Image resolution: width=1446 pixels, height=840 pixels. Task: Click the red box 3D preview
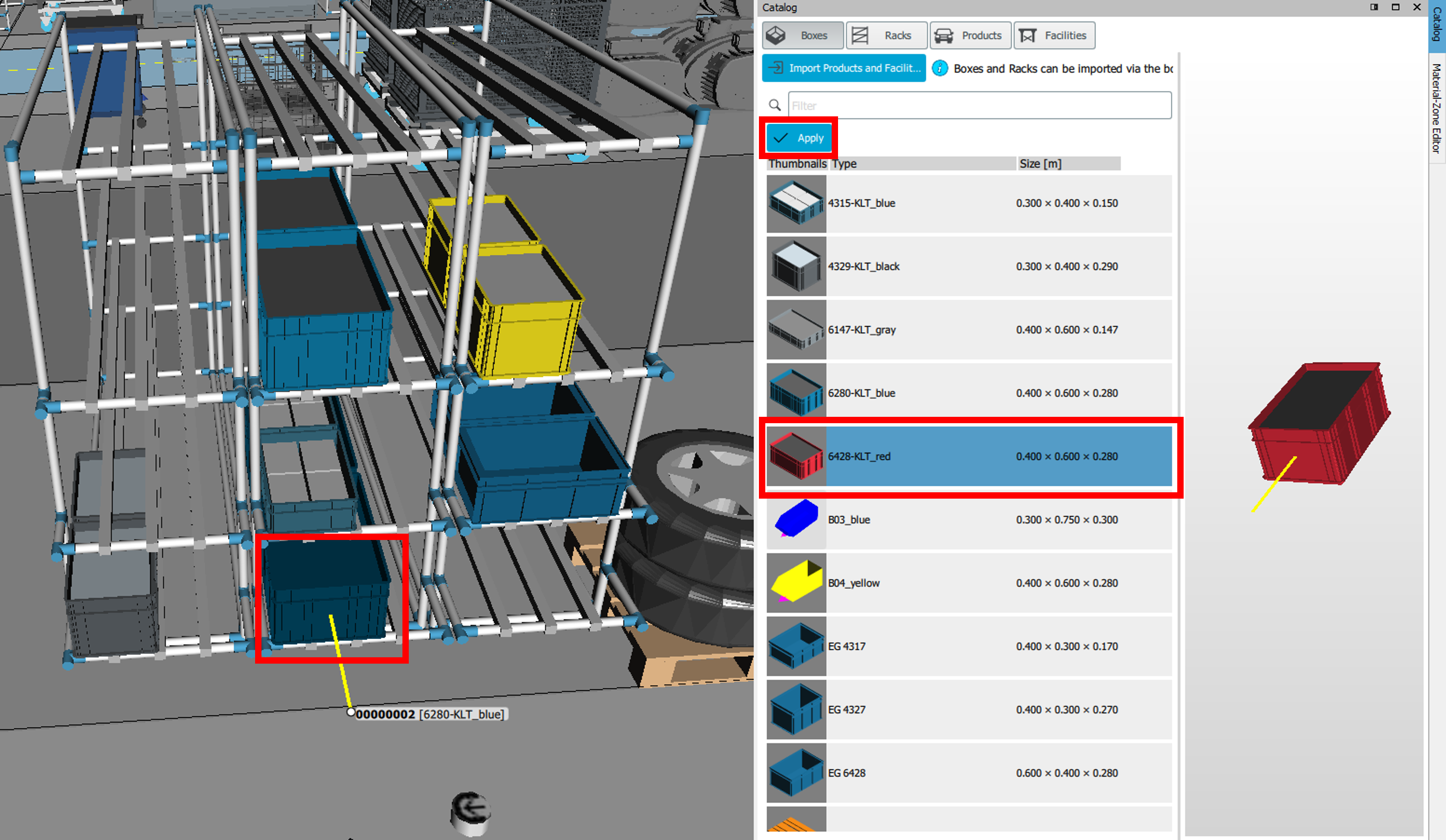[x=1320, y=424]
